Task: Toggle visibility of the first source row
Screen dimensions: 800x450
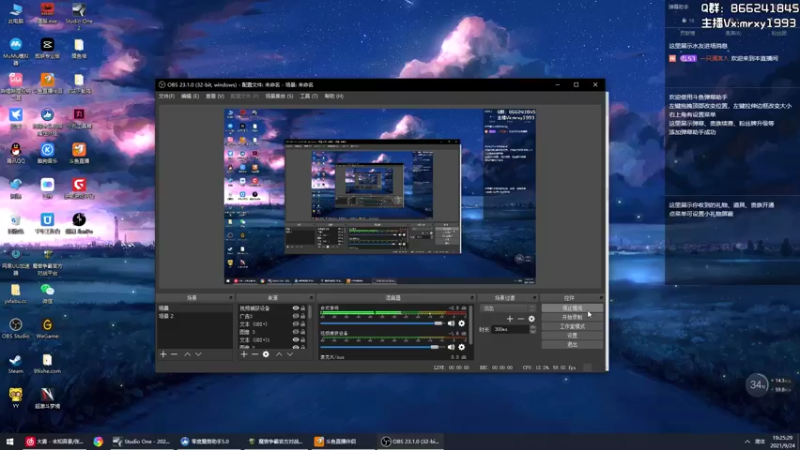Action: click(295, 308)
